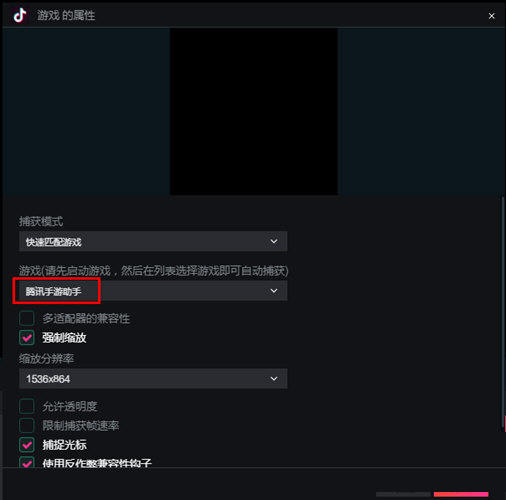506x500 pixels.
Task: Uncheck the 强制缩放 checkbox
Action: pos(27,337)
